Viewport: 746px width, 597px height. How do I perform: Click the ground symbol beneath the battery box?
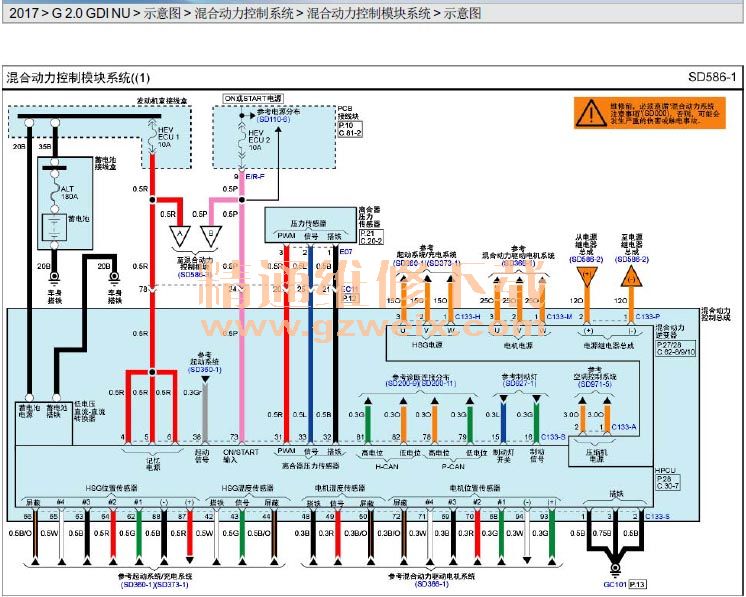click(54, 277)
